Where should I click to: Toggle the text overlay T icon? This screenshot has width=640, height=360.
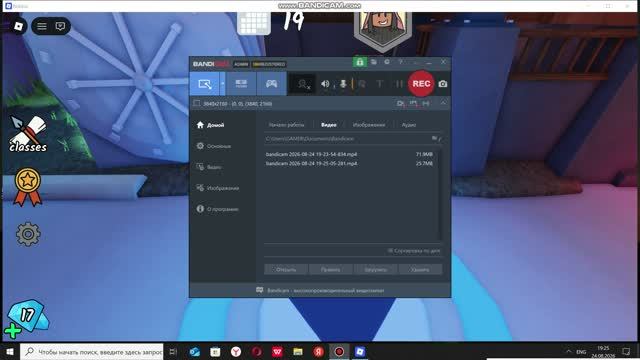tap(380, 84)
